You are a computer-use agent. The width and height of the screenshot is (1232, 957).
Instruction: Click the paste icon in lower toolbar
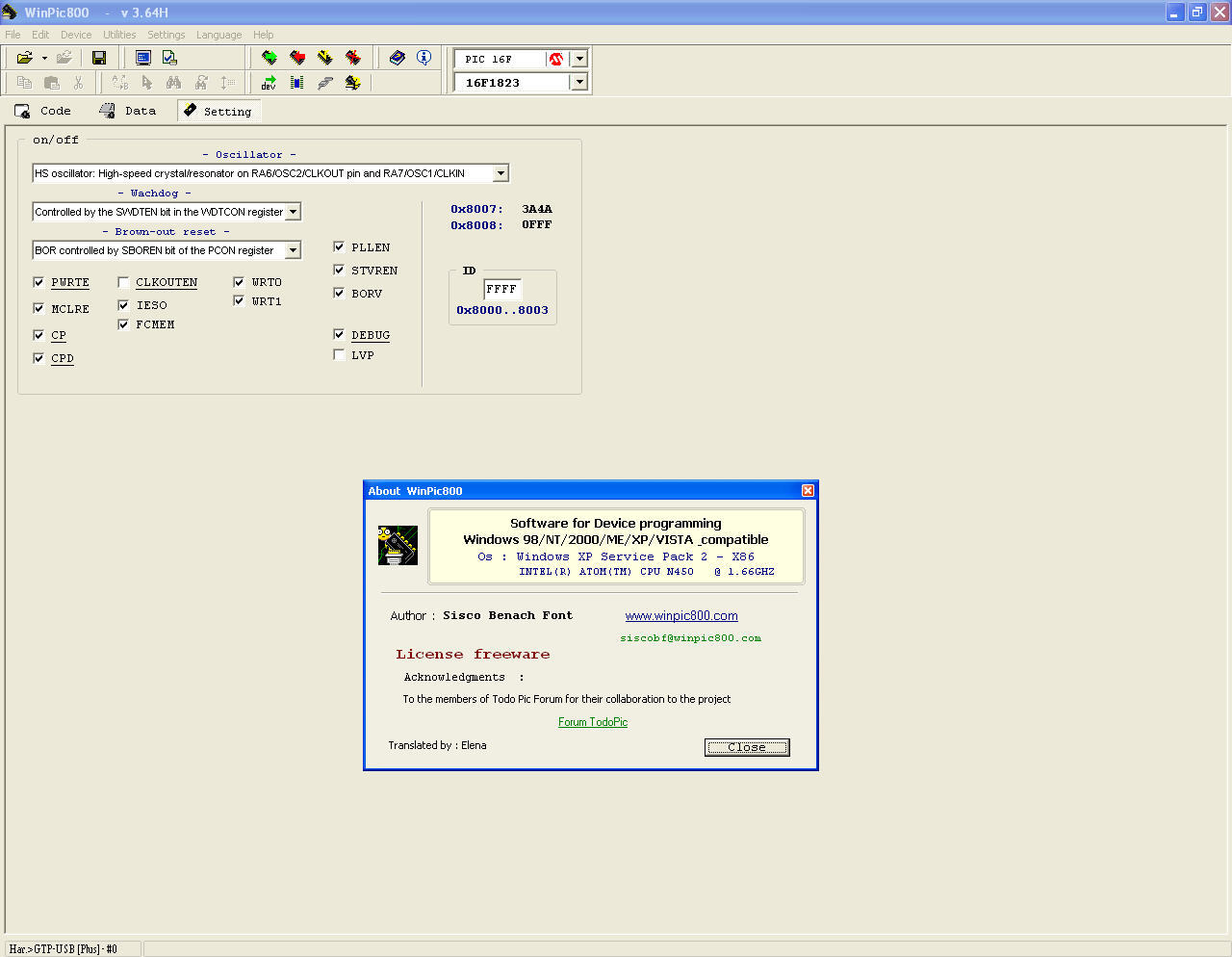[52, 83]
